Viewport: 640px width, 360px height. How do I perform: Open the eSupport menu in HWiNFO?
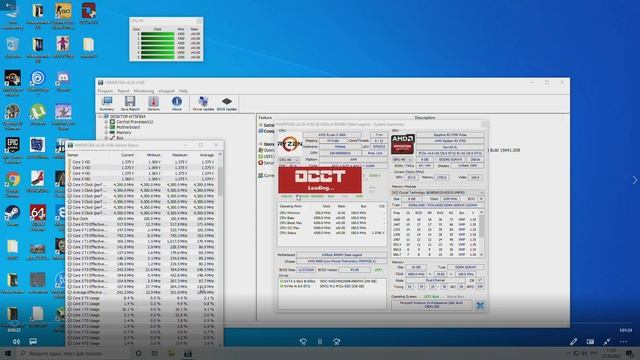click(x=167, y=91)
